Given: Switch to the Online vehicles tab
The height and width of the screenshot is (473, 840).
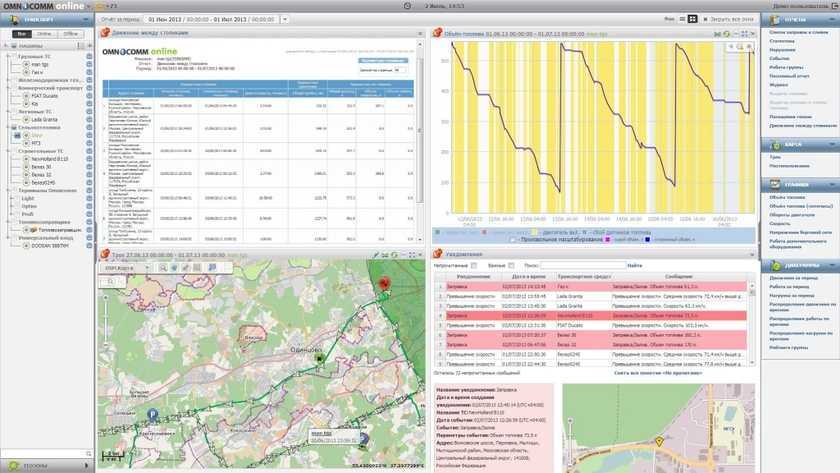Looking at the screenshot, I should click(x=46, y=34).
